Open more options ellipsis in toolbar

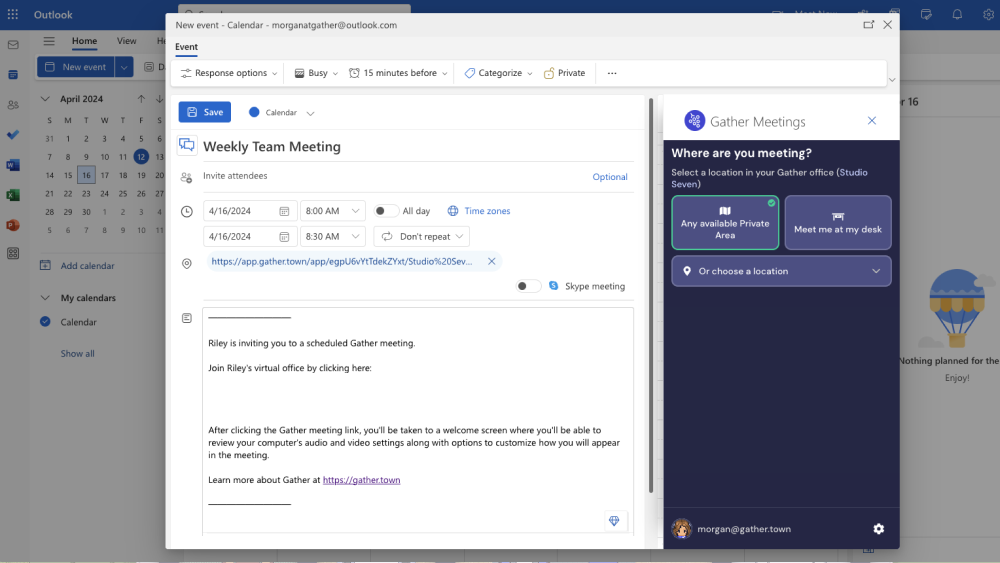[612, 73]
